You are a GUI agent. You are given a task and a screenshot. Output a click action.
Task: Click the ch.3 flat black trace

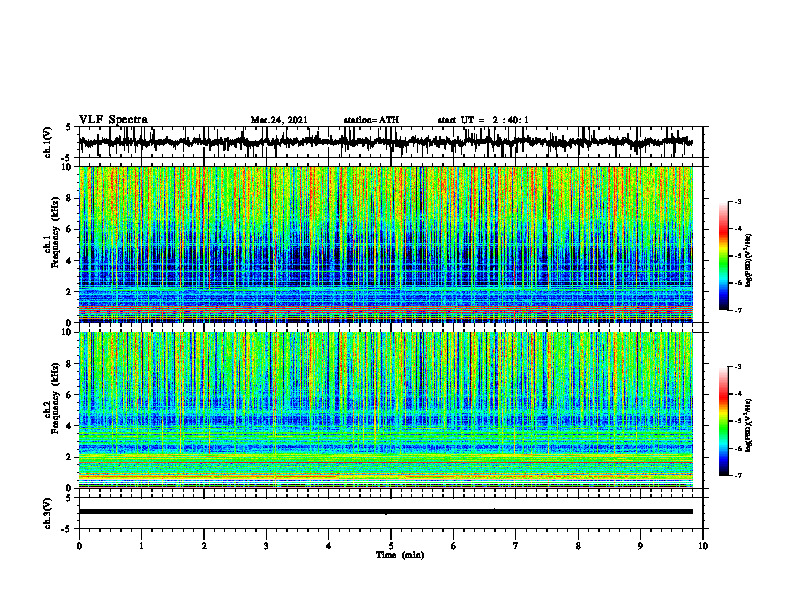click(385, 512)
